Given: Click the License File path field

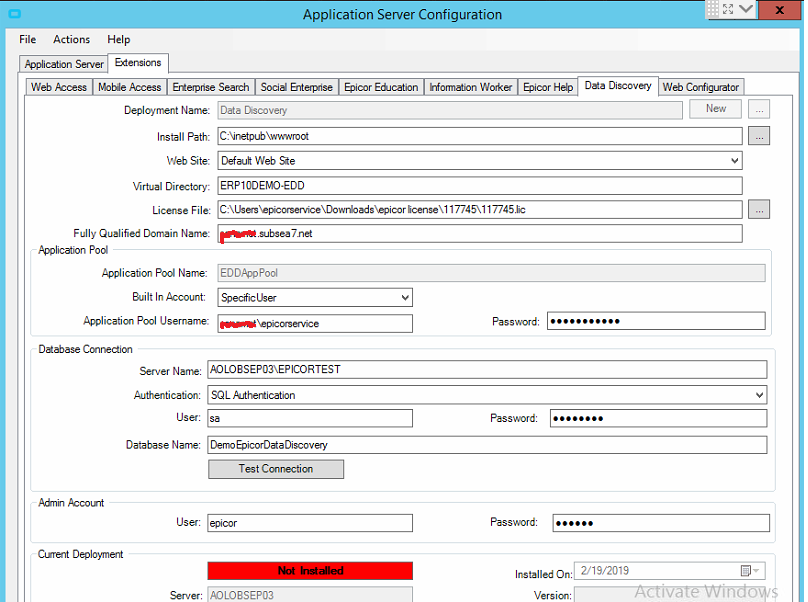Looking at the screenshot, I should coord(480,209).
